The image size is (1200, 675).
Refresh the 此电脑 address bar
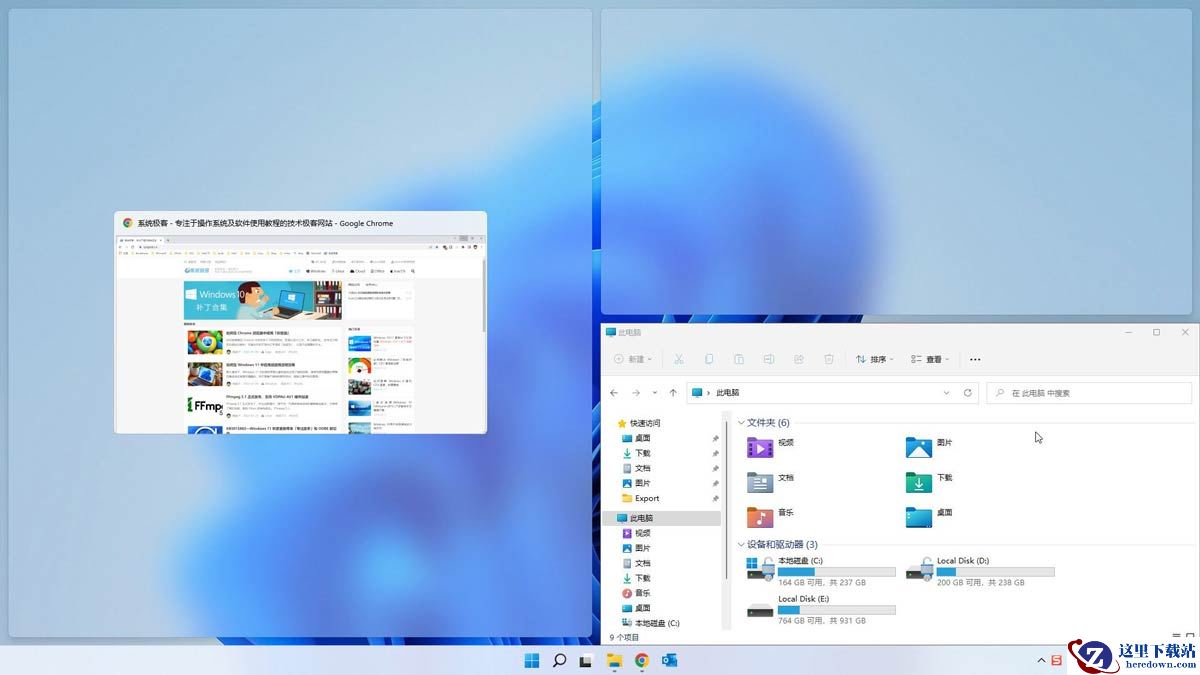click(x=967, y=393)
